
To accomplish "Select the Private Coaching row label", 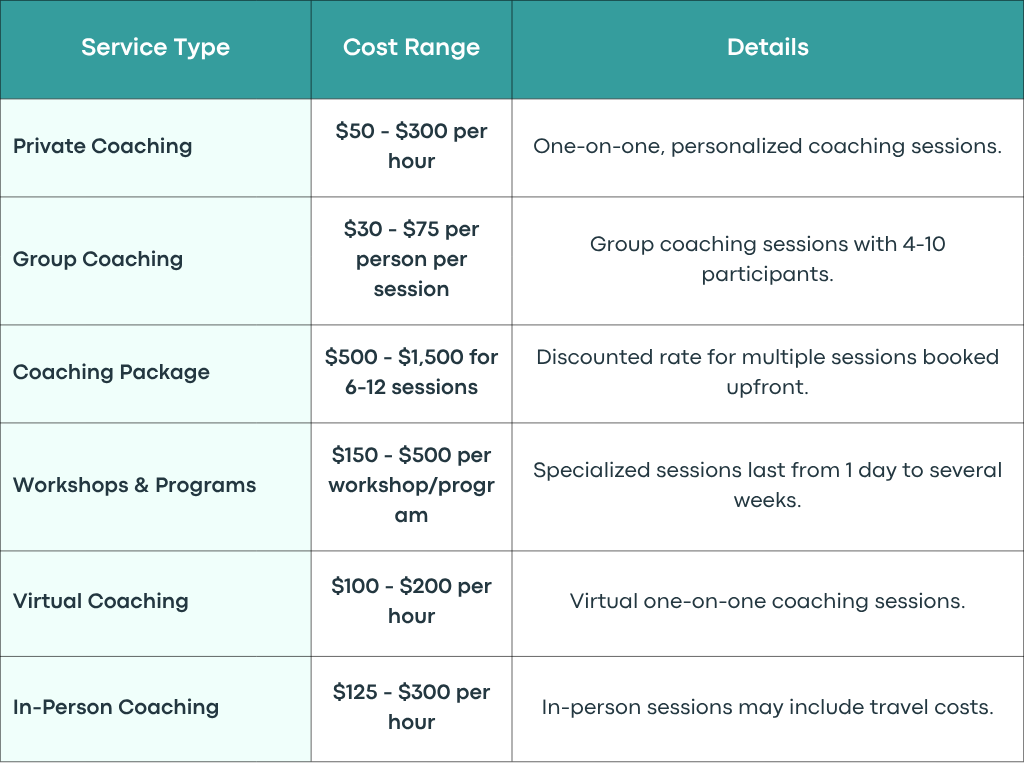I will (x=103, y=146).
